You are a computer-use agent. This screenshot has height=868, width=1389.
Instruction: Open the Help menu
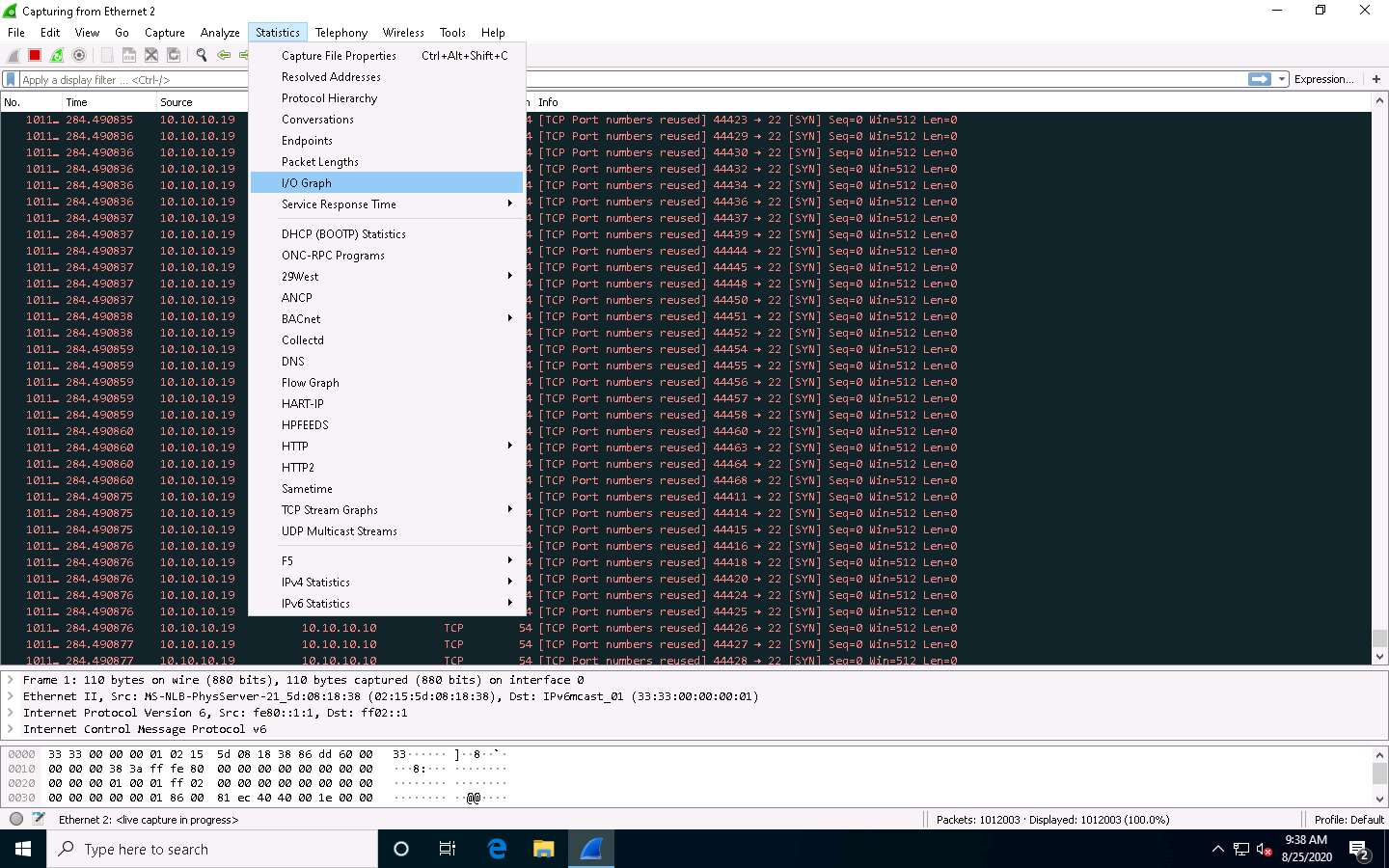(x=493, y=32)
